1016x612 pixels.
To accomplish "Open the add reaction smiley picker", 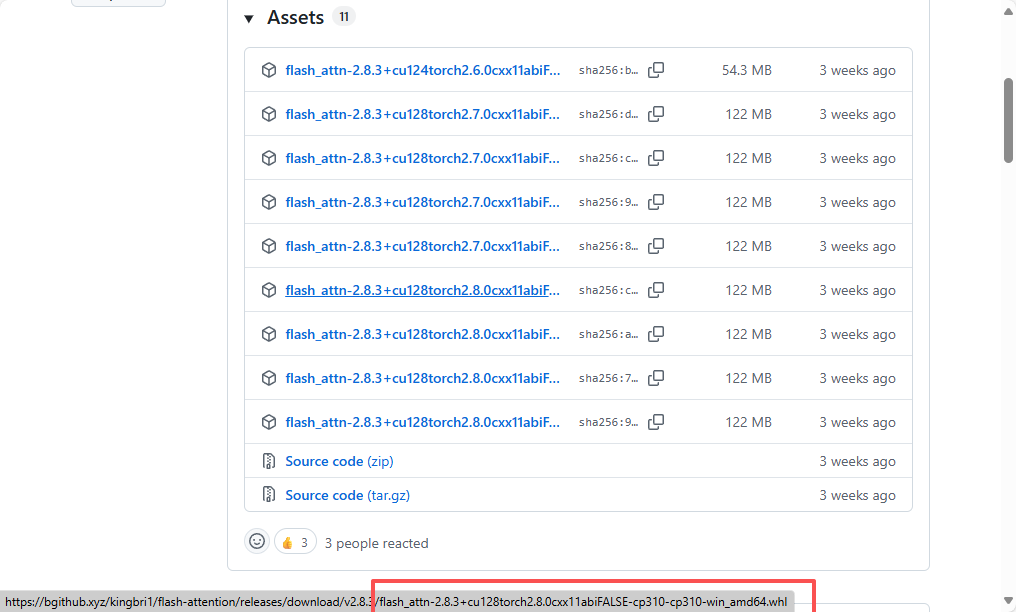I will [257, 541].
